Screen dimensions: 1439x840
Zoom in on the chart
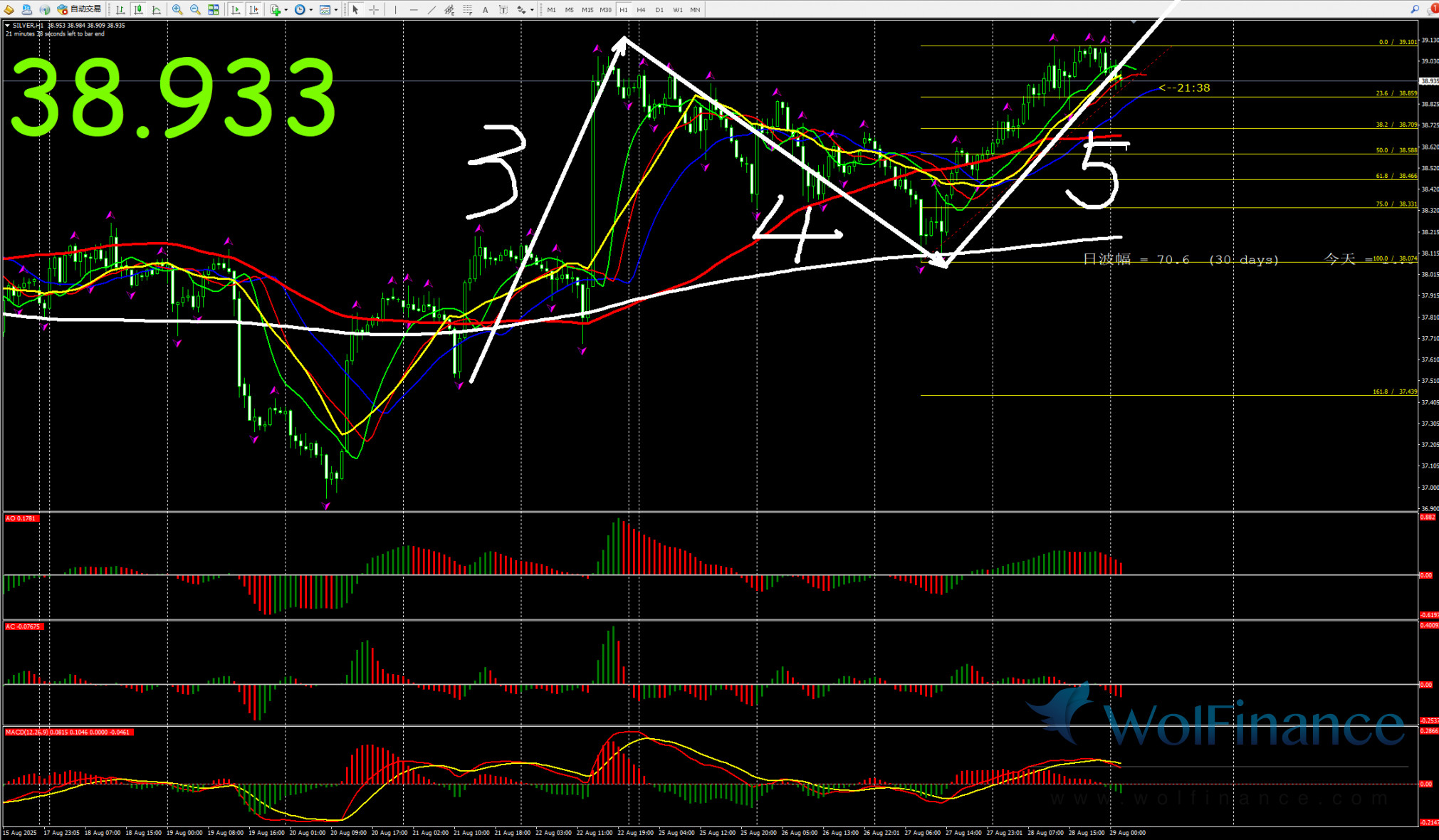tap(177, 9)
